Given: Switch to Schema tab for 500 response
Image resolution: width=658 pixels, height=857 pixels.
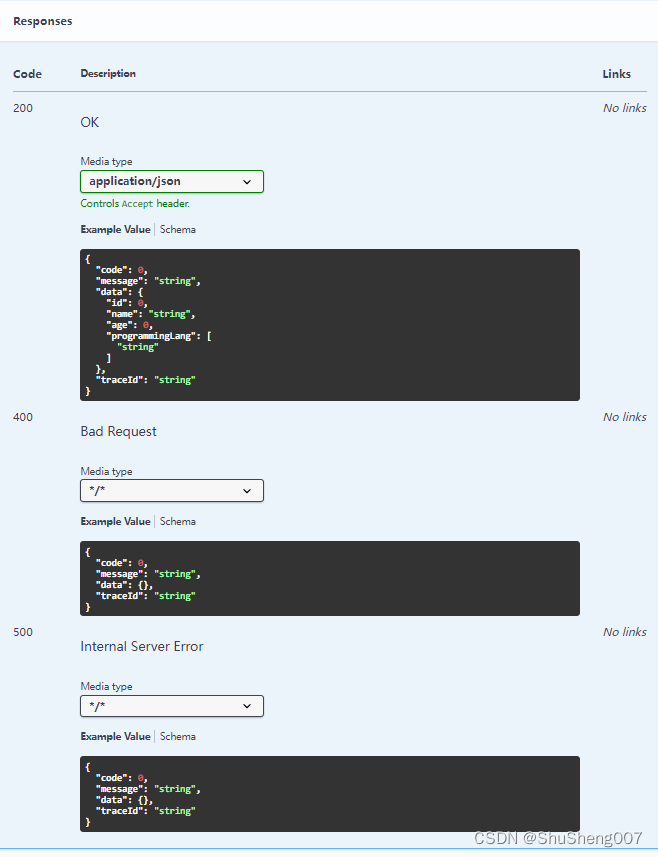Looking at the screenshot, I should click(178, 736).
